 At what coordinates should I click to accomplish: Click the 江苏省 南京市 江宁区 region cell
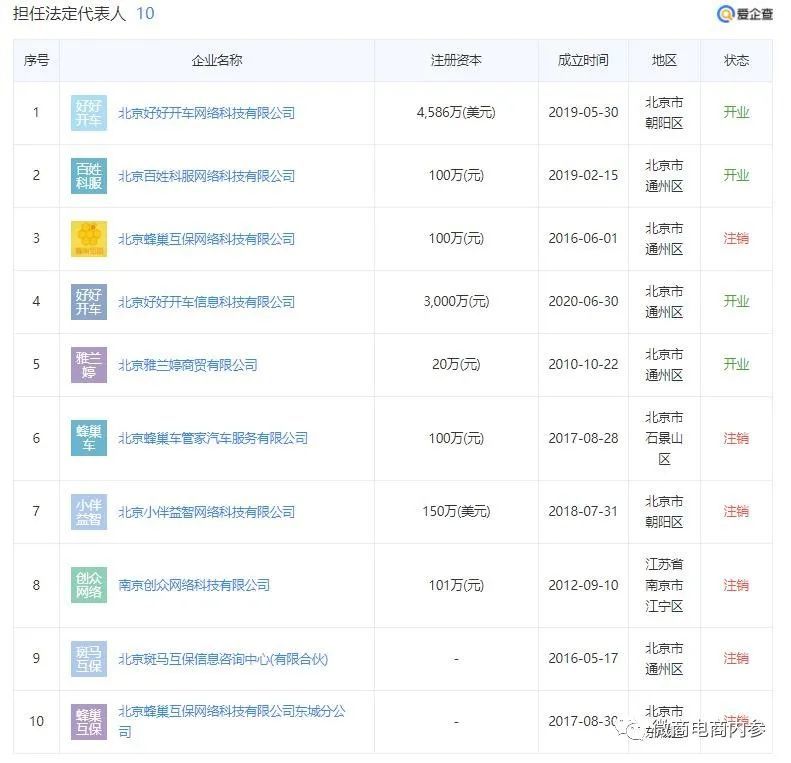(x=664, y=585)
